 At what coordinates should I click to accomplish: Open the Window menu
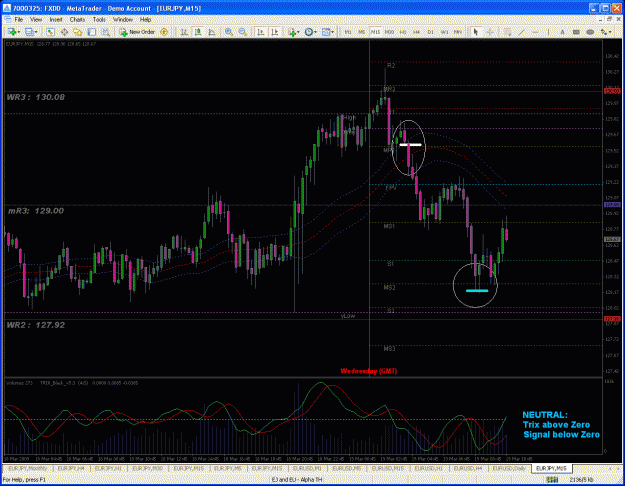coord(123,19)
